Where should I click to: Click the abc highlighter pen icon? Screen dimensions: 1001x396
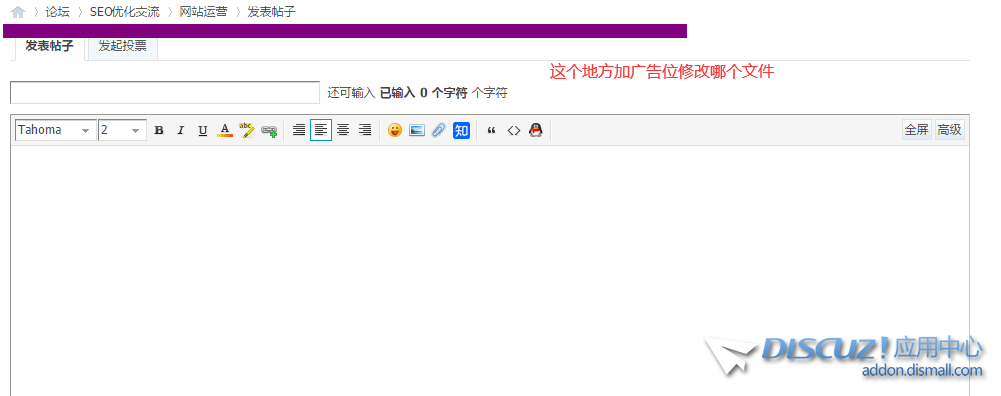pyautogui.click(x=246, y=130)
